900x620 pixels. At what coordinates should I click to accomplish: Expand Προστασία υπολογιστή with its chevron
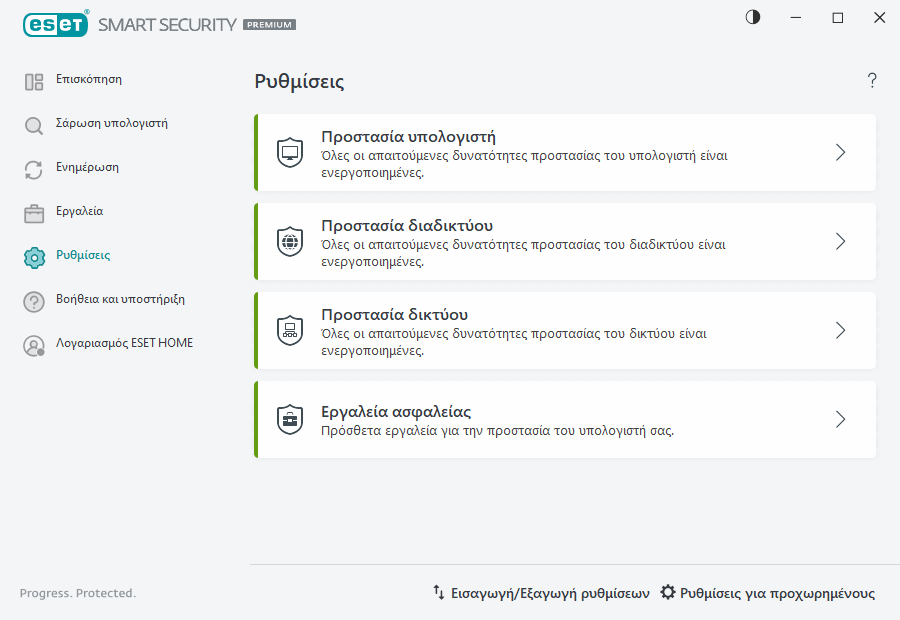pos(840,152)
